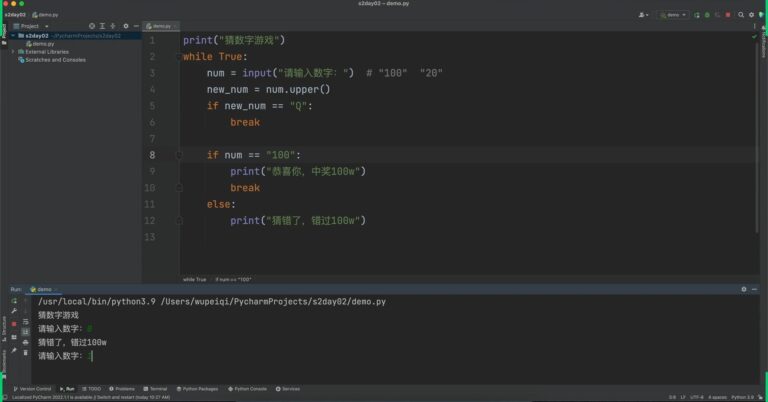Click 'while True' code breadcrumb

[x=194, y=280]
